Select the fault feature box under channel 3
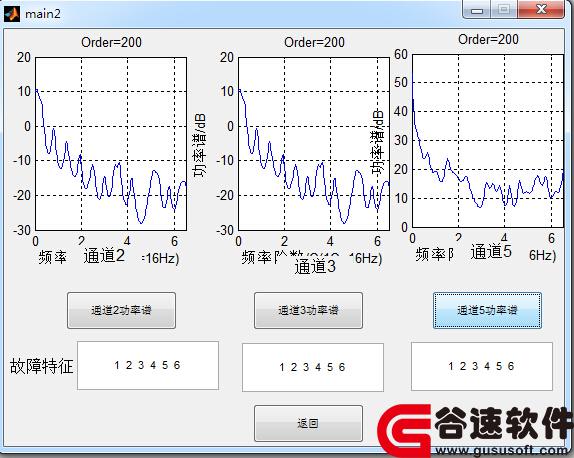The image size is (574, 458). (x=313, y=367)
